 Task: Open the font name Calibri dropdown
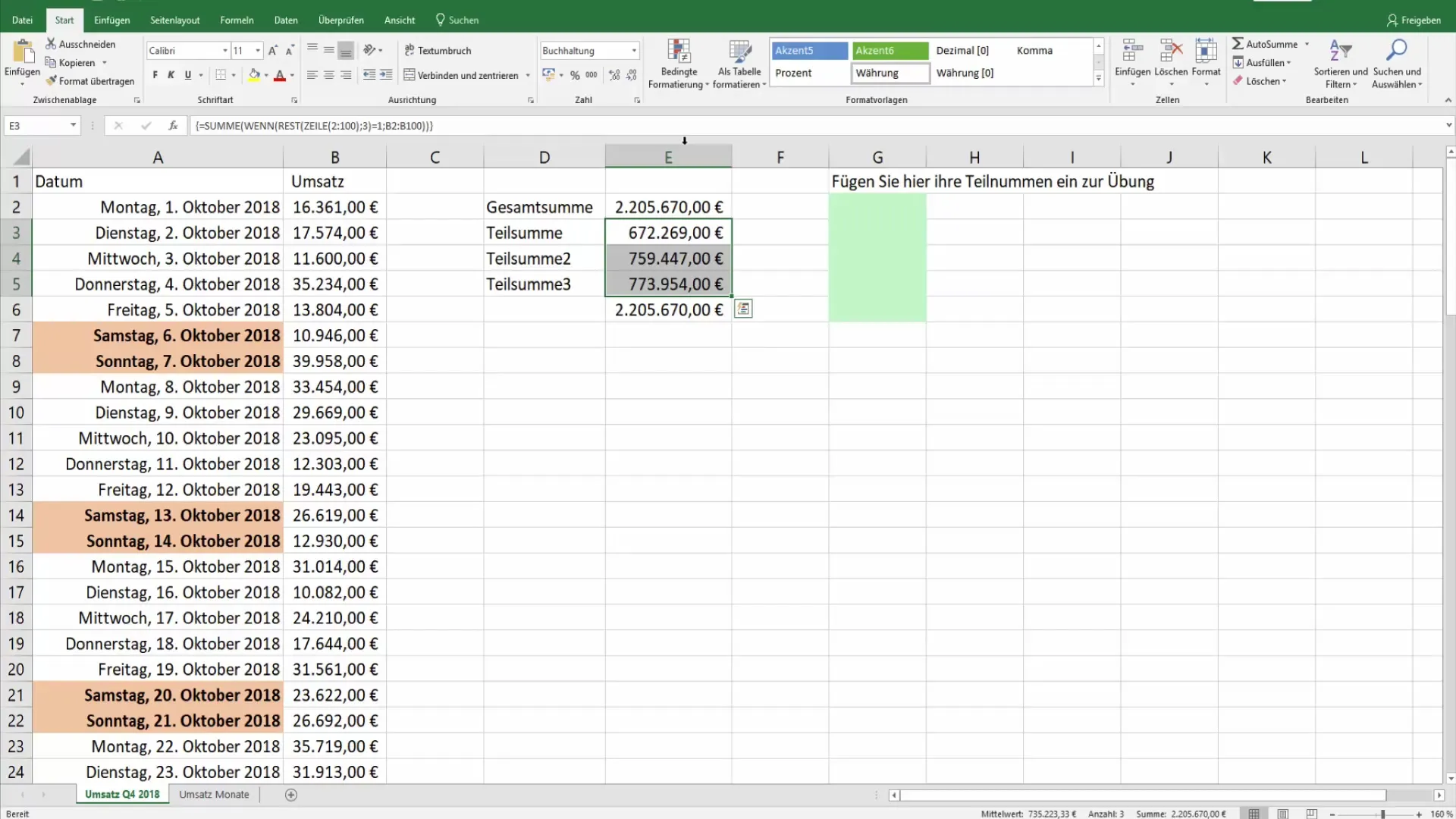[225, 51]
